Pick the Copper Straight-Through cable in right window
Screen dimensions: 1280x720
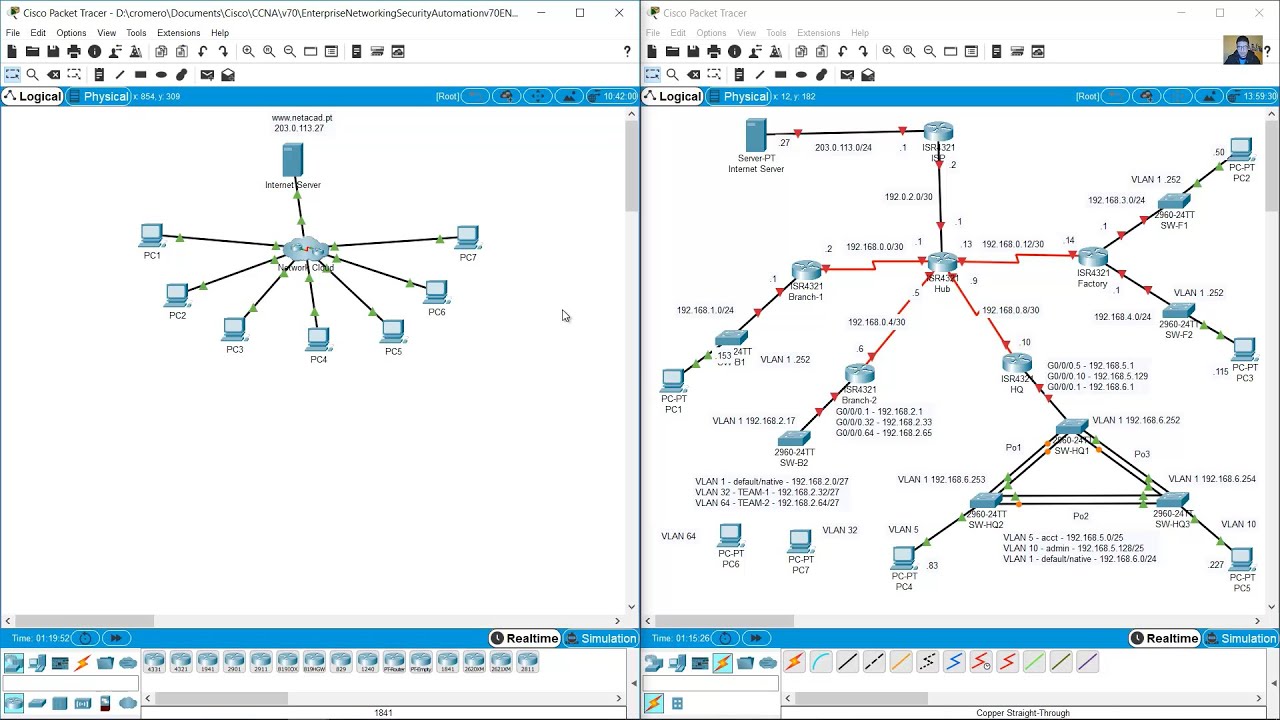click(848, 662)
